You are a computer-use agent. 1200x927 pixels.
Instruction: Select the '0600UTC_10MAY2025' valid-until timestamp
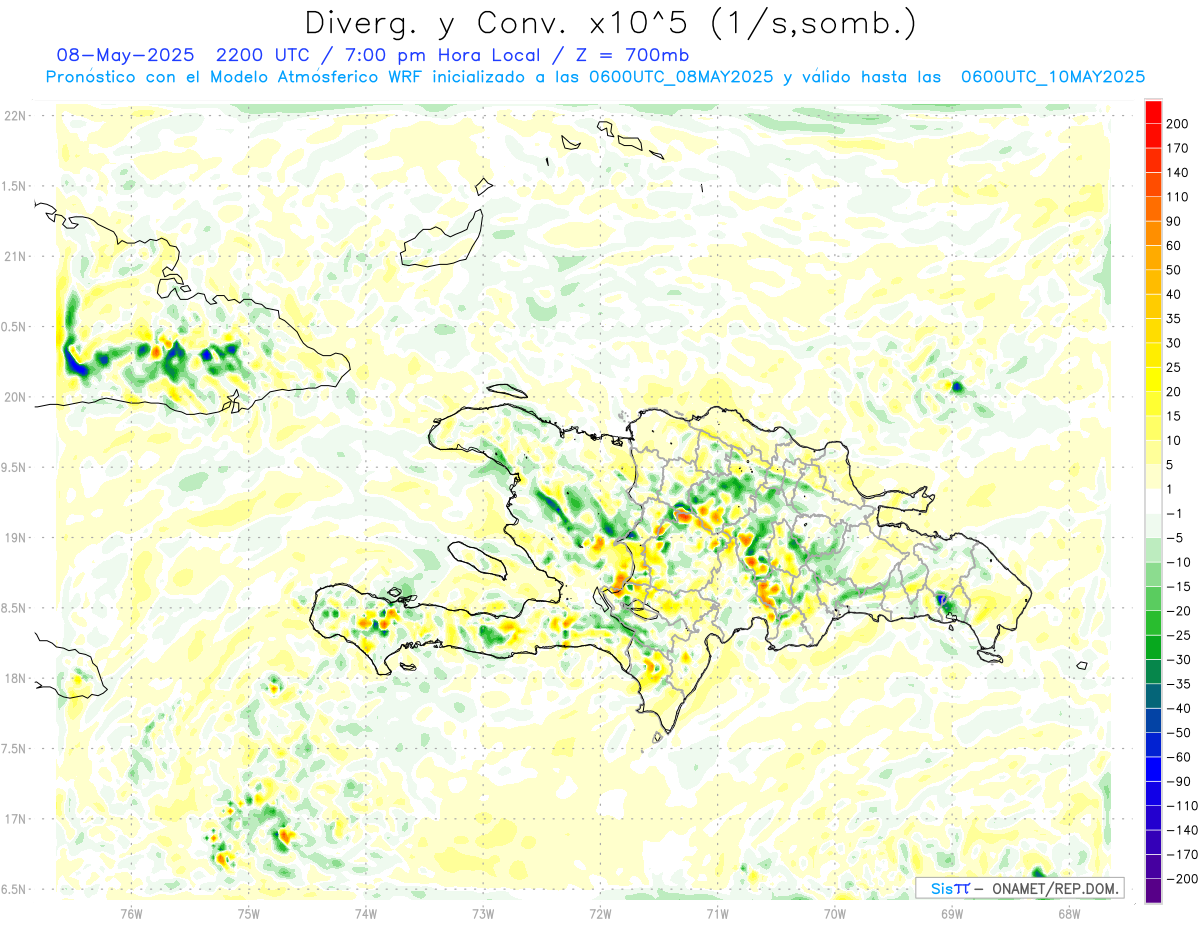pos(1052,76)
